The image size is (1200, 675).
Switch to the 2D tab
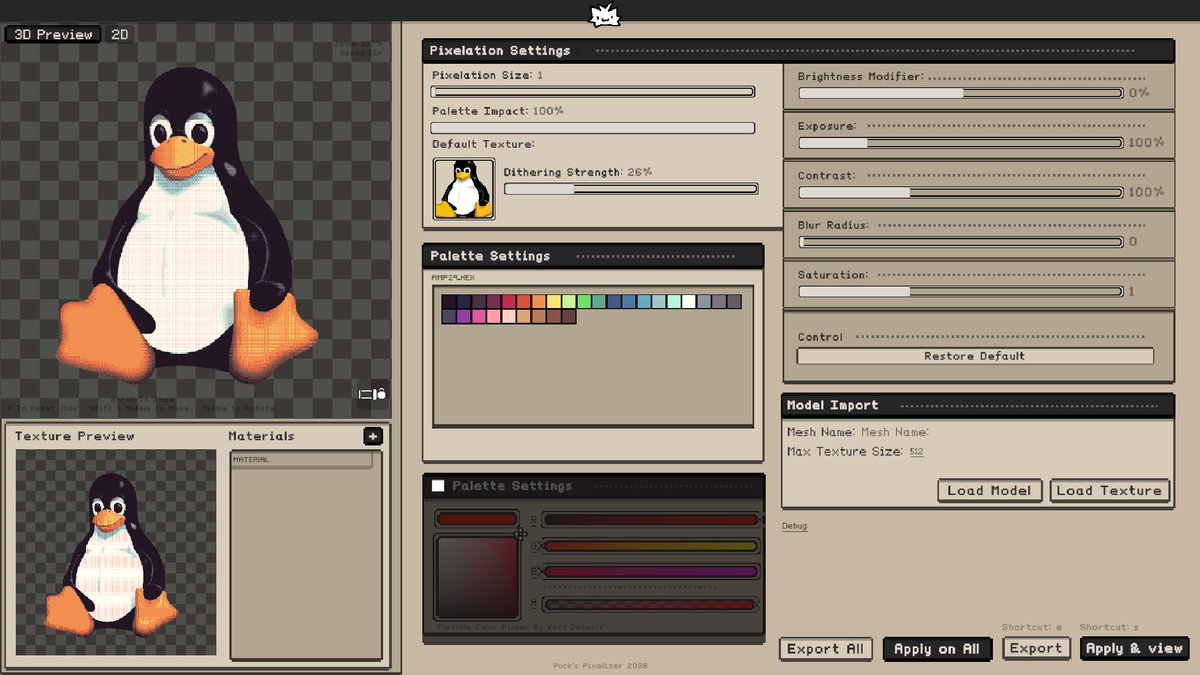click(x=120, y=34)
